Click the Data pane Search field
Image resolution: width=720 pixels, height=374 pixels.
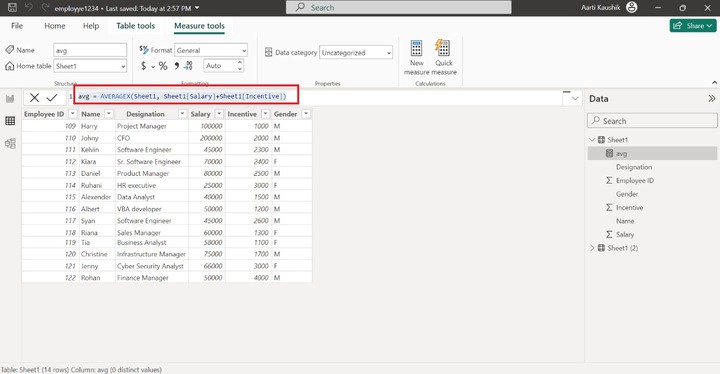point(652,121)
